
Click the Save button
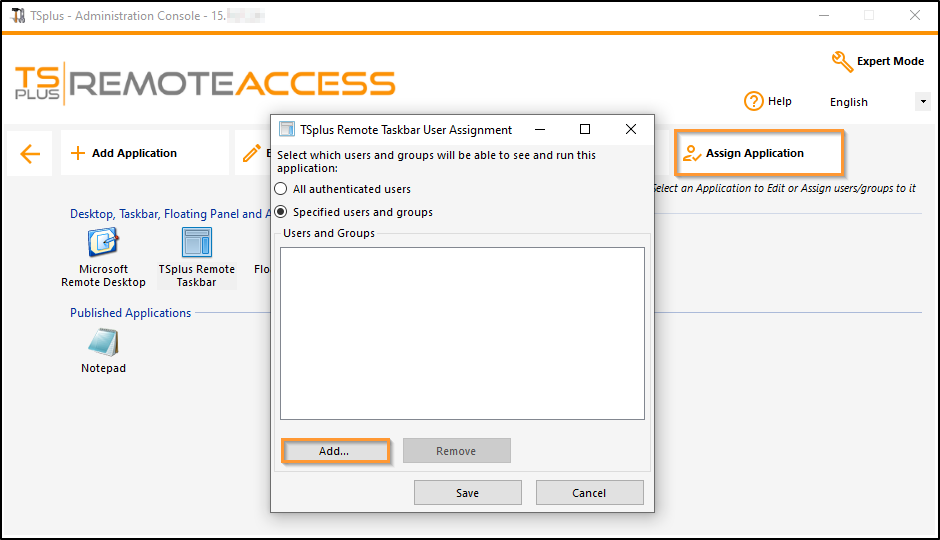pos(467,492)
